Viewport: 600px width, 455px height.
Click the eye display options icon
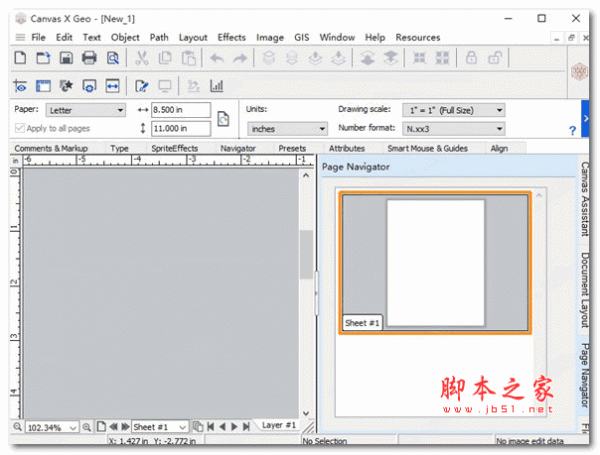tap(20, 86)
